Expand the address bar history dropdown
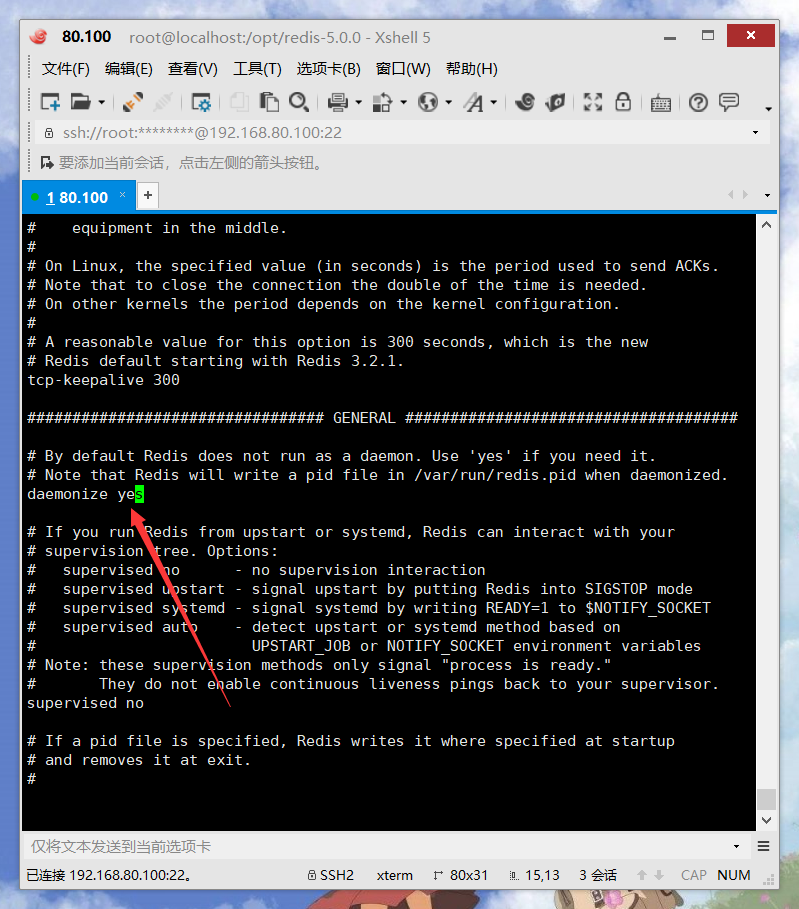The height and width of the screenshot is (909, 799). (756, 133)
